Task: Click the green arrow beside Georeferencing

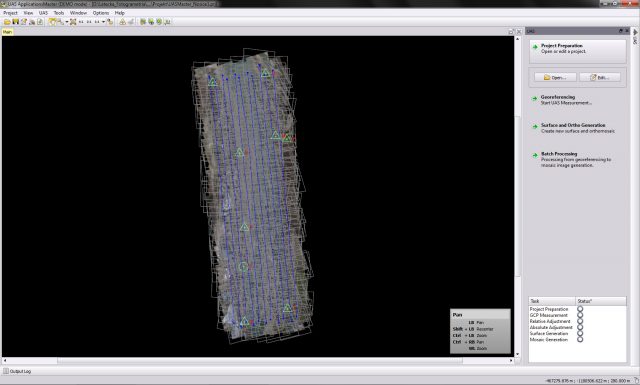Action: point(535,98)
